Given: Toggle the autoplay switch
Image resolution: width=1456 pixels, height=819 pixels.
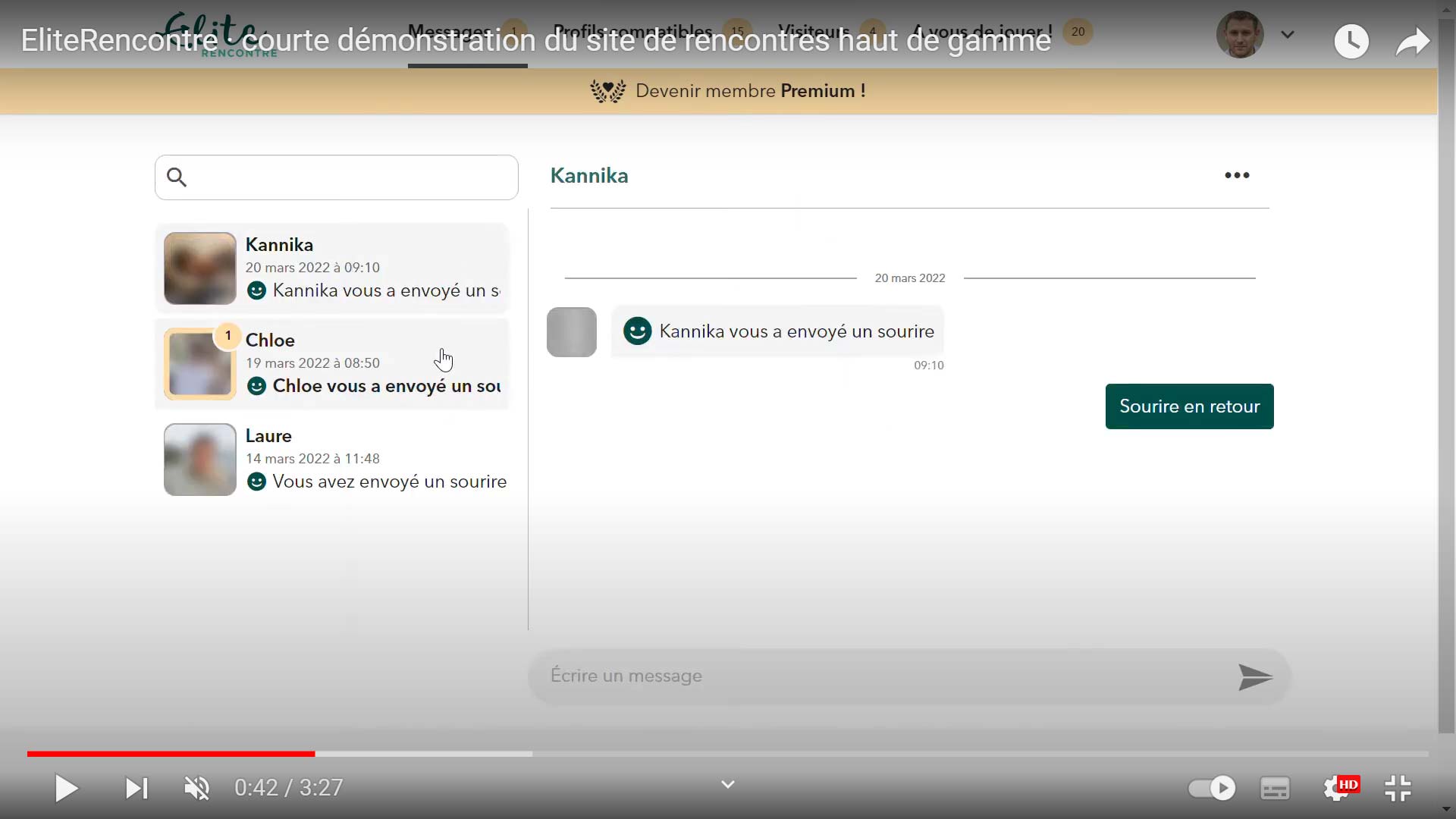Looking at the screenshot, I should tap(1212, 789).
